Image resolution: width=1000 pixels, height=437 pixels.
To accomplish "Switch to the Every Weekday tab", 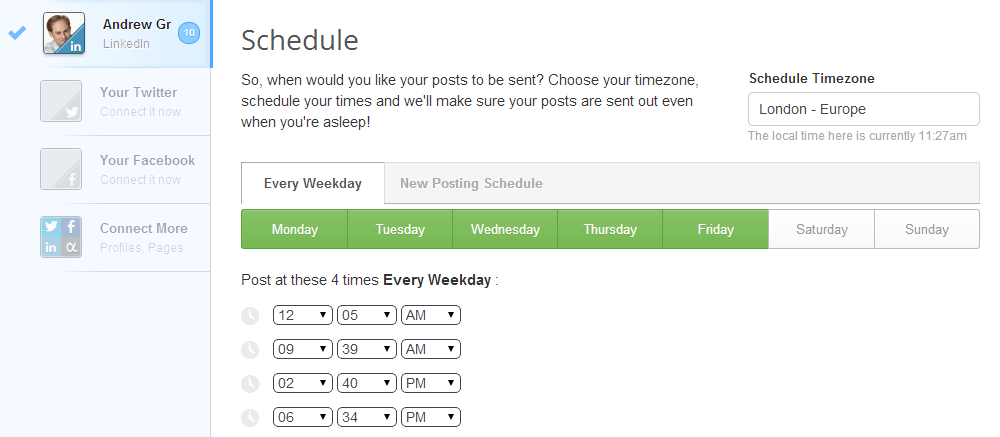I will [312, 184].
